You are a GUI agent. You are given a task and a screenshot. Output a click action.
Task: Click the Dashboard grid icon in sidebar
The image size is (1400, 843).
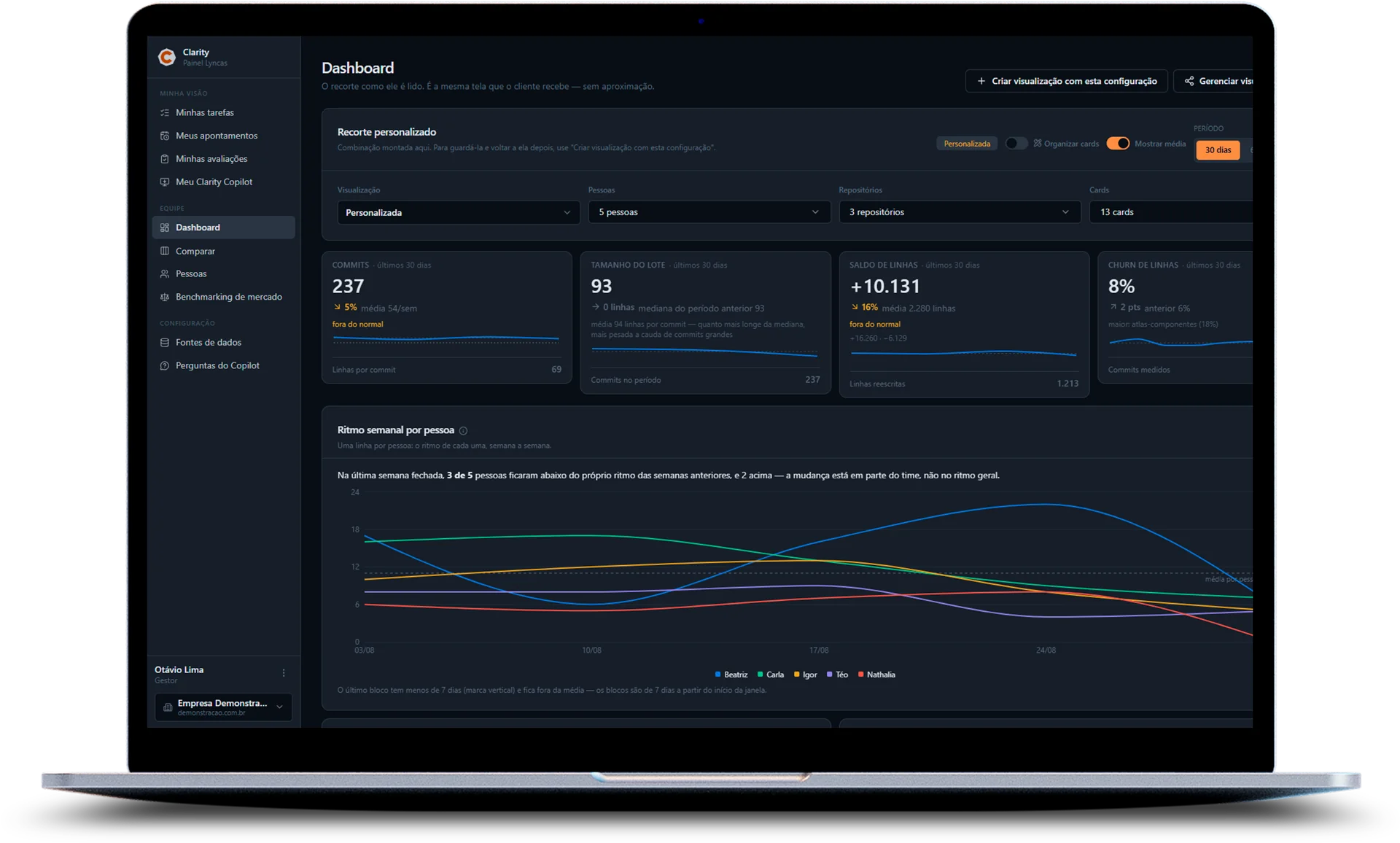coord(165,228)
